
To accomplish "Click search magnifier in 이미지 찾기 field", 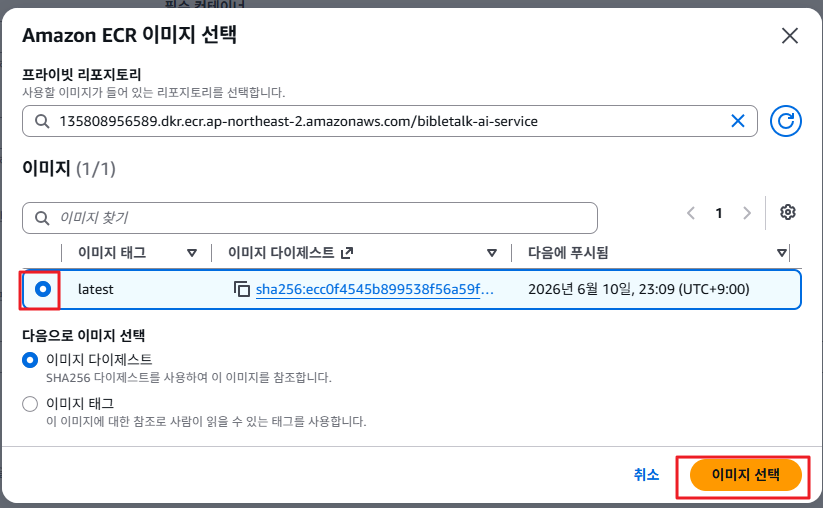I will [x=42, y=218].
